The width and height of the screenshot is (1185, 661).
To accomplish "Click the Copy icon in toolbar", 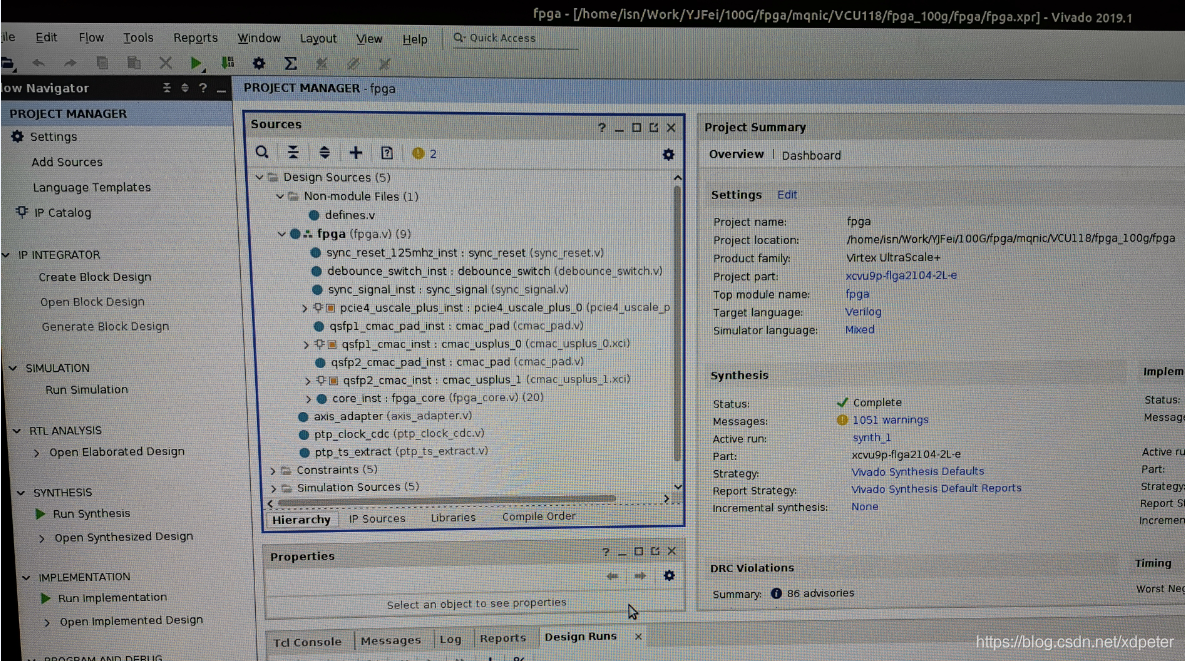I will 102,63.
